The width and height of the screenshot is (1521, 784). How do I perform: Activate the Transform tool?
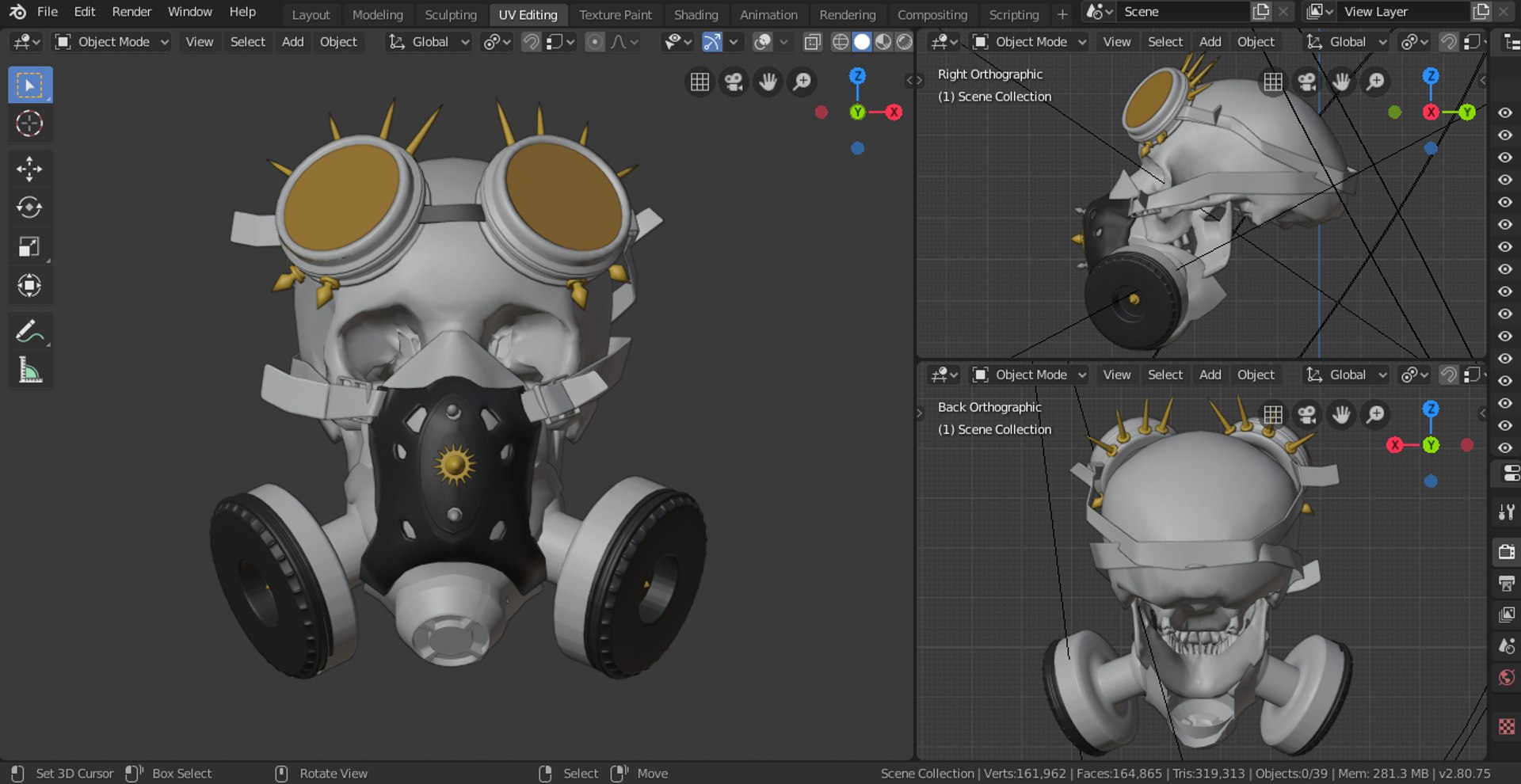click(30, 285)
